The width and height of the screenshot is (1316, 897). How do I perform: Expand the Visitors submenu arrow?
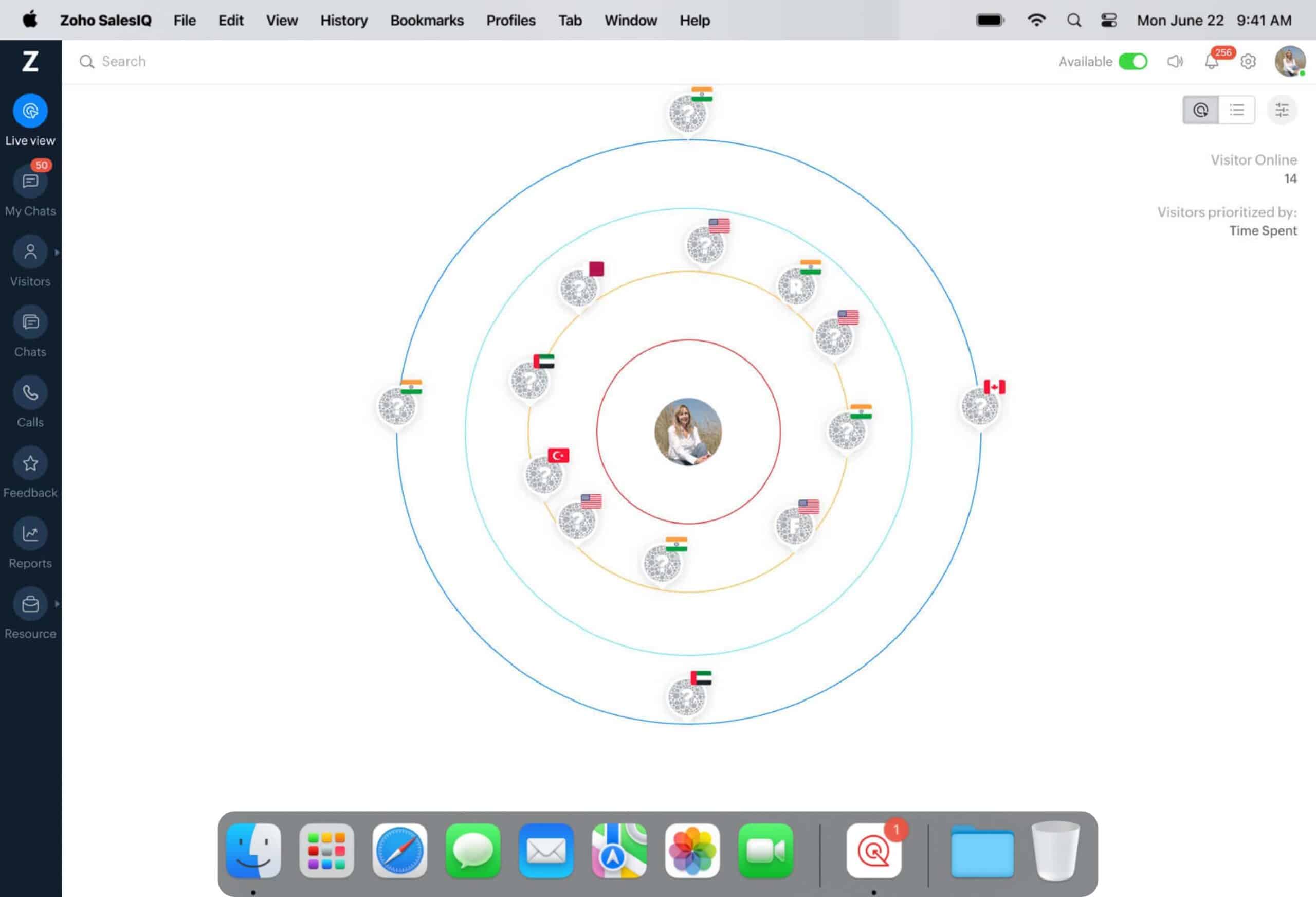pos(57,253)
